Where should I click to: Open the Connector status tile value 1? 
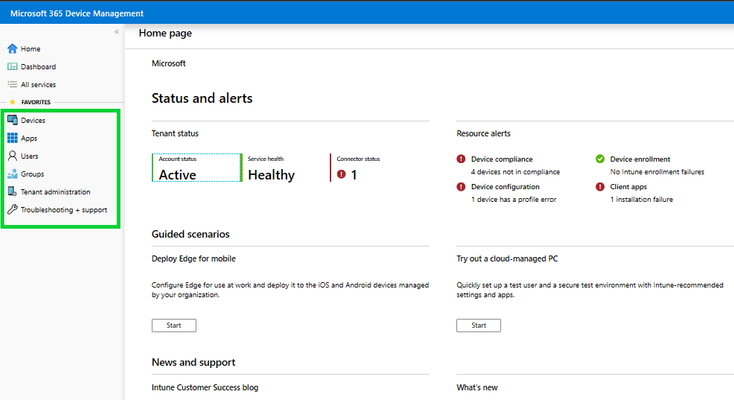click(354, 175)
